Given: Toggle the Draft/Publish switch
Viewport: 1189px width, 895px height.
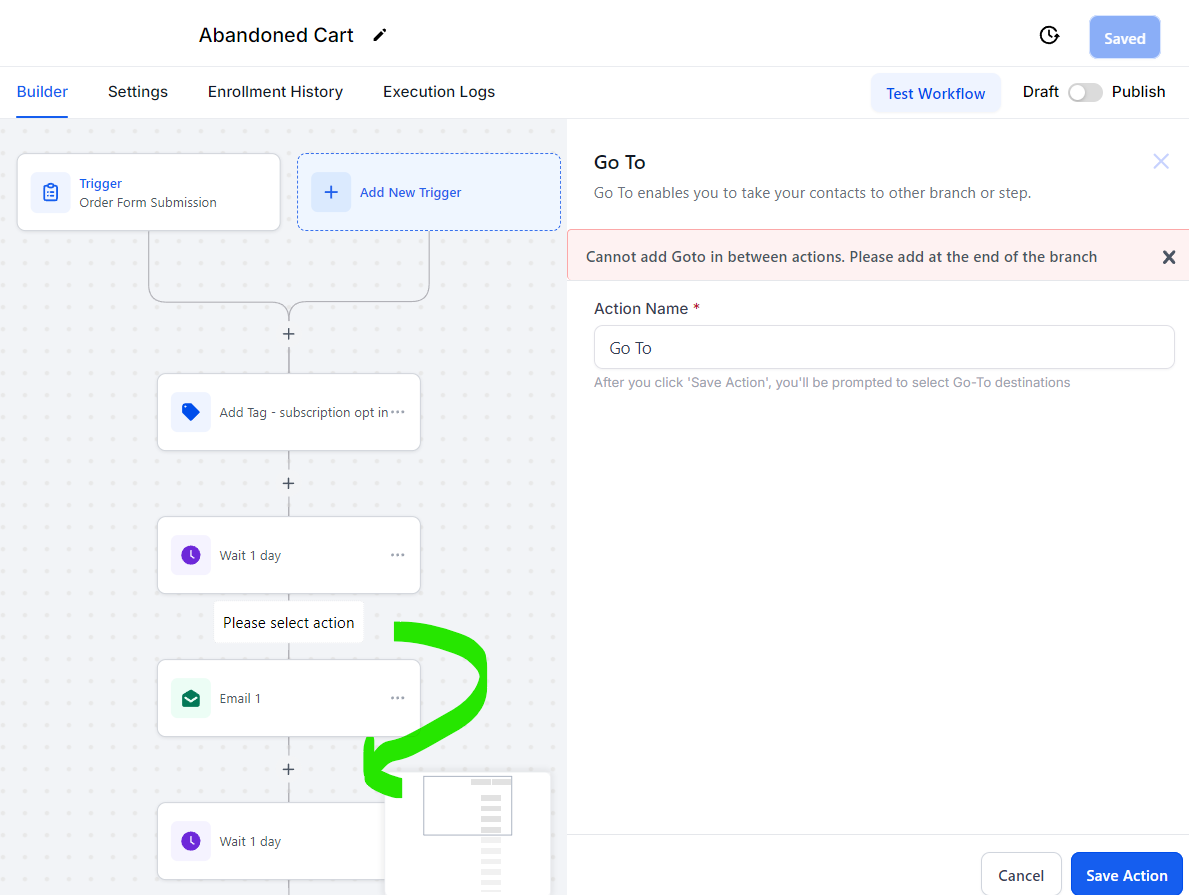Looking at the screenshot, I should pyautogui.click(x=1085, y=93).
